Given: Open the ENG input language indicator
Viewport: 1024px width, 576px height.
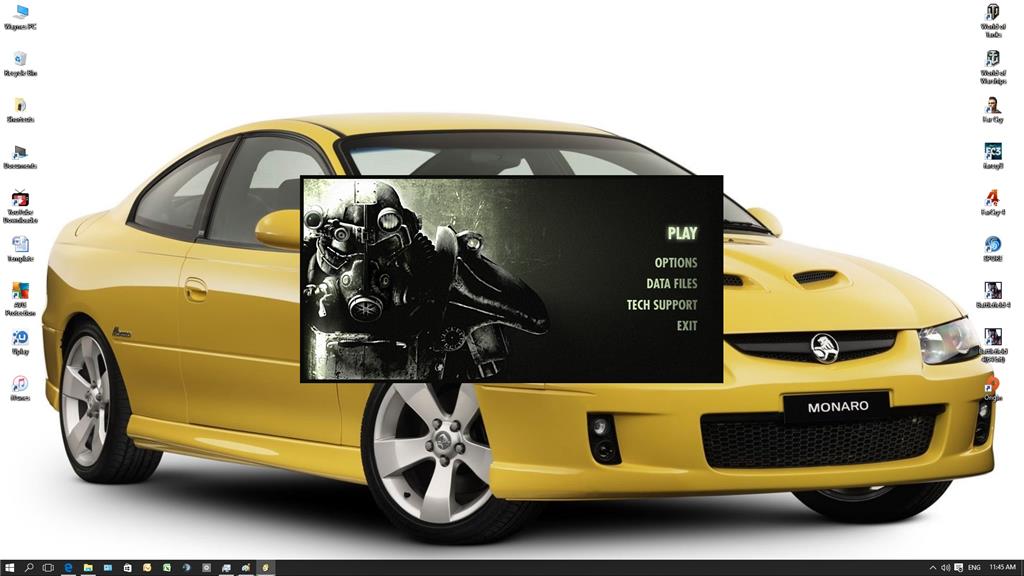Looking at the screenshot, I should pos(974,568).
